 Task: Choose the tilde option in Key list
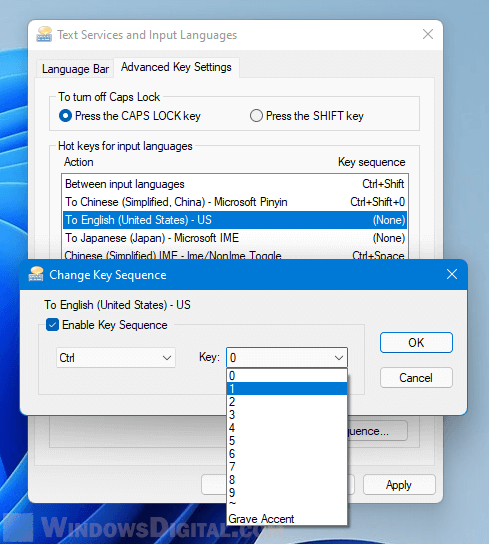tap(287, 505)
